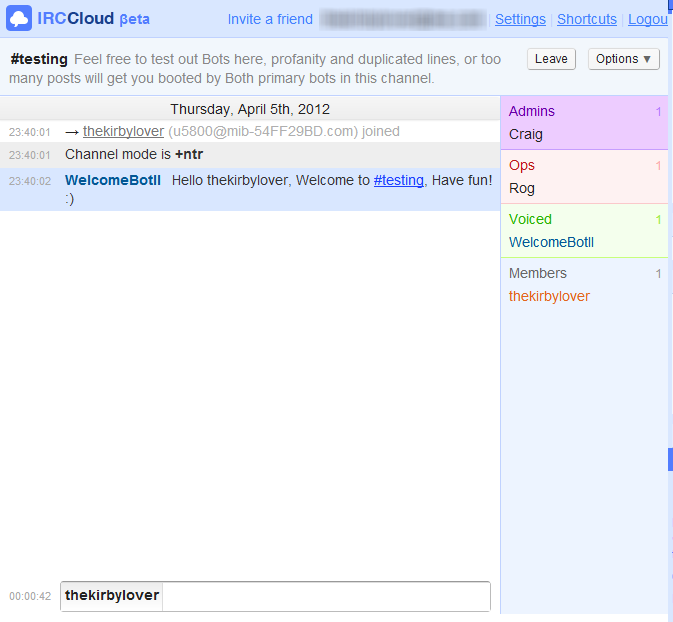This screenshot has width=673, height=622.
Task: Open the Settings link
Action: (x=520, y=19)
